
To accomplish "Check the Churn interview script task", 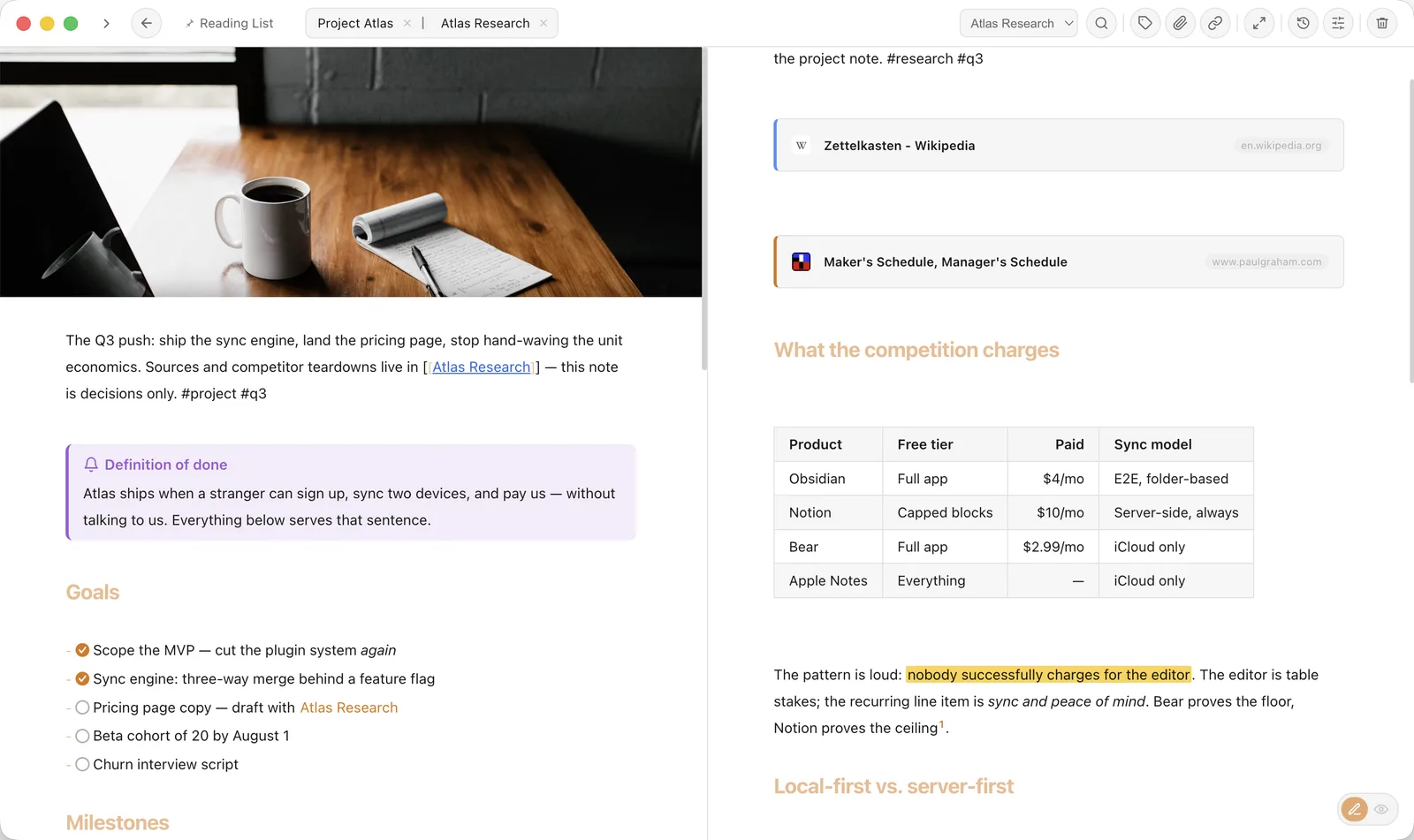I will point(82,764).
